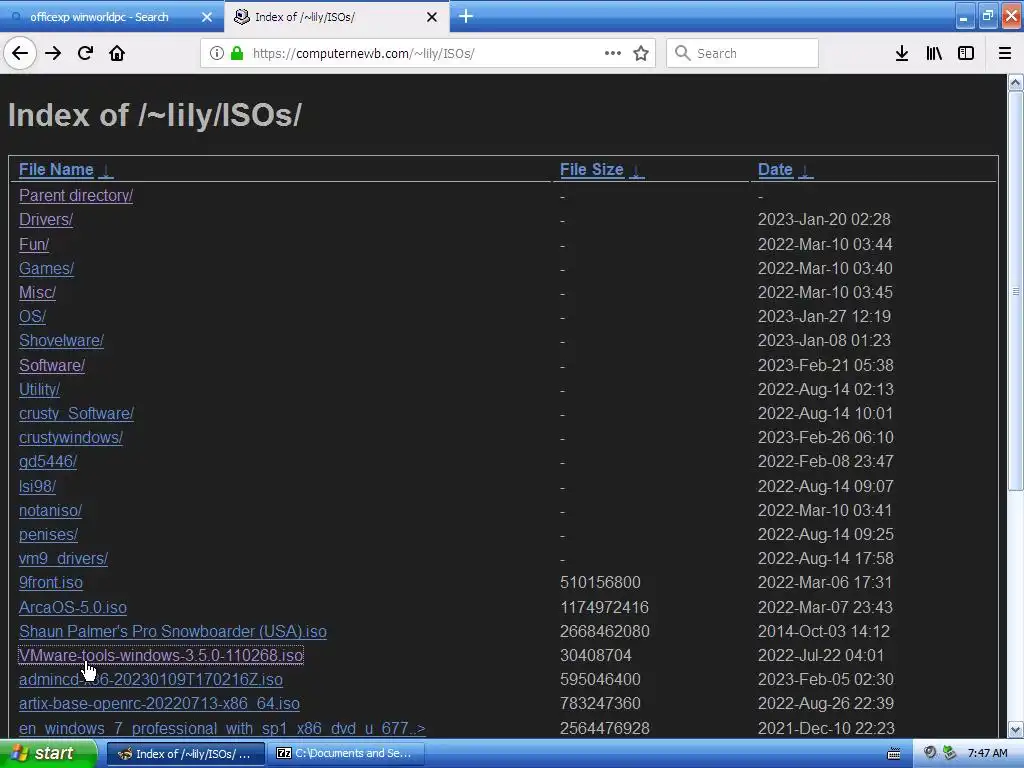Close the 'Index of /~lily/ISOs/' tab
The width and height of the screenshot is (1024, 768).
(x=432, y=17)
